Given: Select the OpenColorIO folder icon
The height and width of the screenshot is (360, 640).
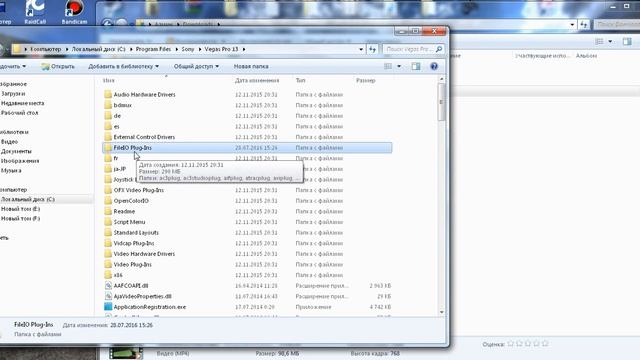Looking at the screenshot, I should (x=108, y=200).
